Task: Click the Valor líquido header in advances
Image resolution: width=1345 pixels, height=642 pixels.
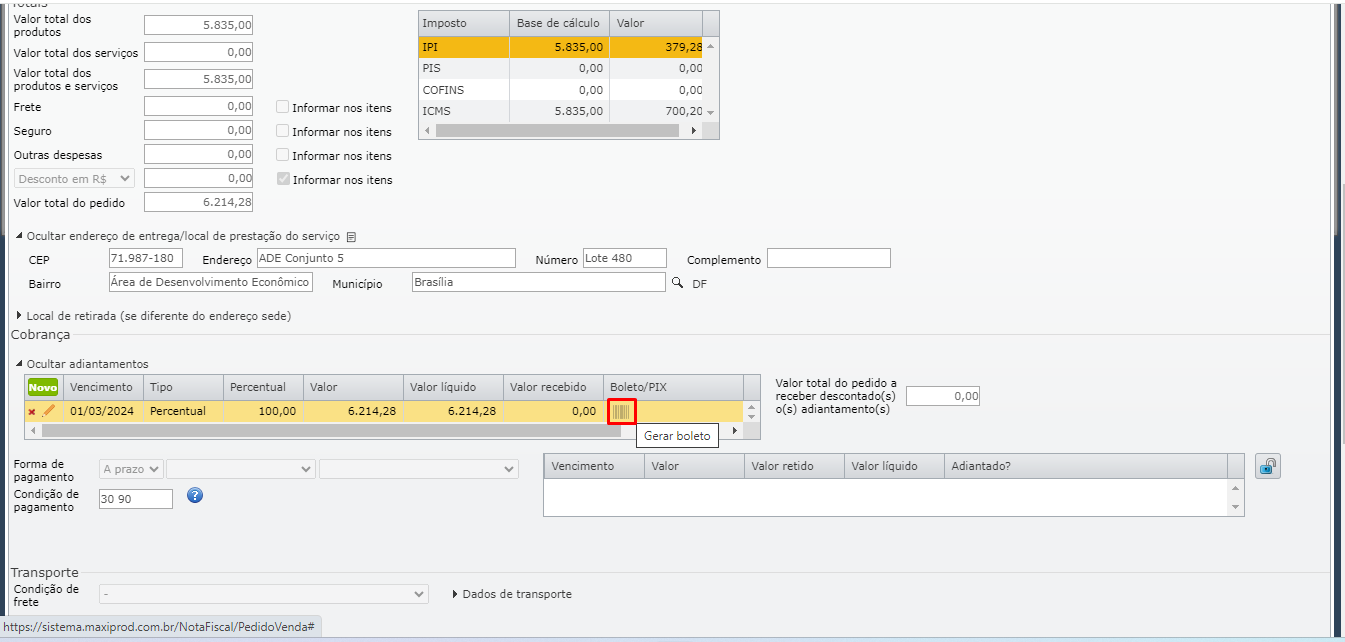Action: coord(453,387)
